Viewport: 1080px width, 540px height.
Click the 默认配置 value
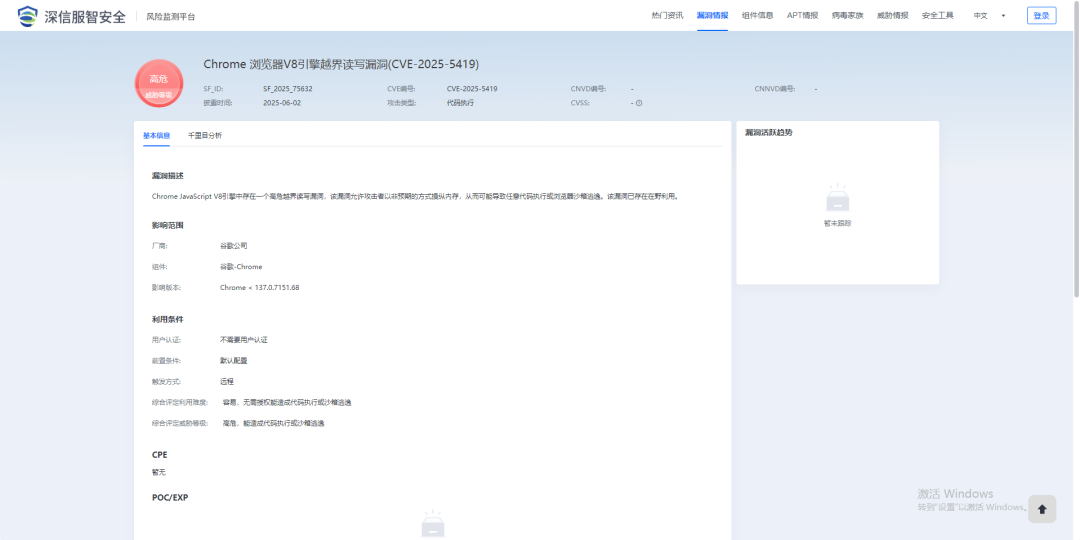233,361
